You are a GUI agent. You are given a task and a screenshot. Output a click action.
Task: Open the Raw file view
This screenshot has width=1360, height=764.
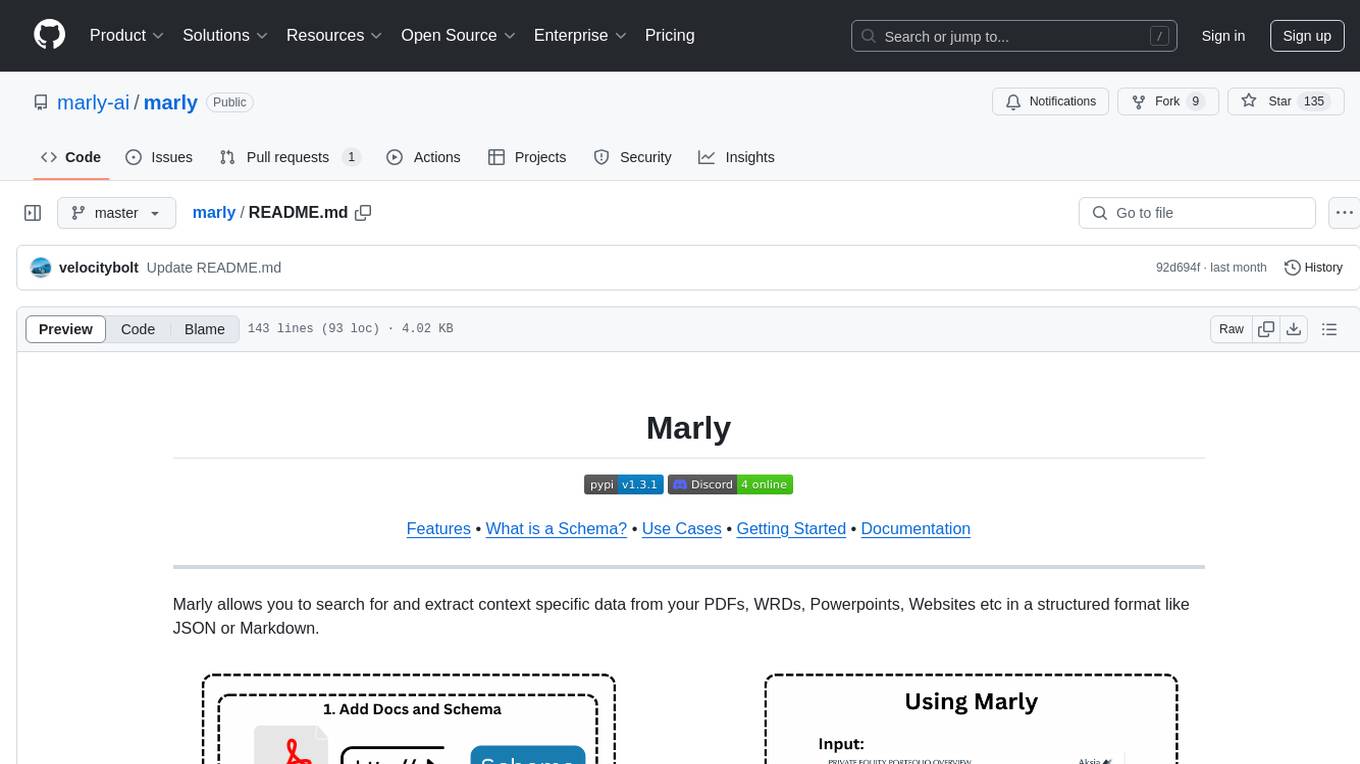(1231, 329)
